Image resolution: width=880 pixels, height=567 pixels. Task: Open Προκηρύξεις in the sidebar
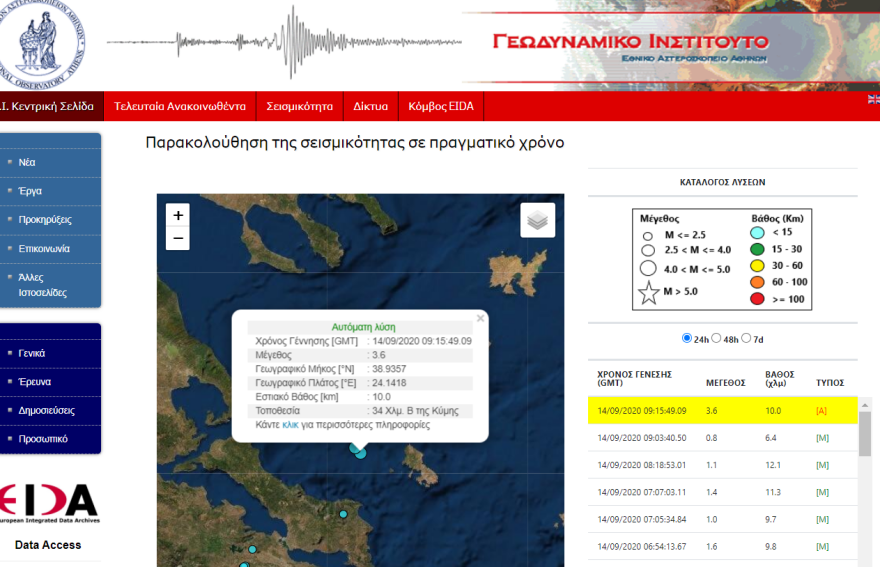coord(45,220)
